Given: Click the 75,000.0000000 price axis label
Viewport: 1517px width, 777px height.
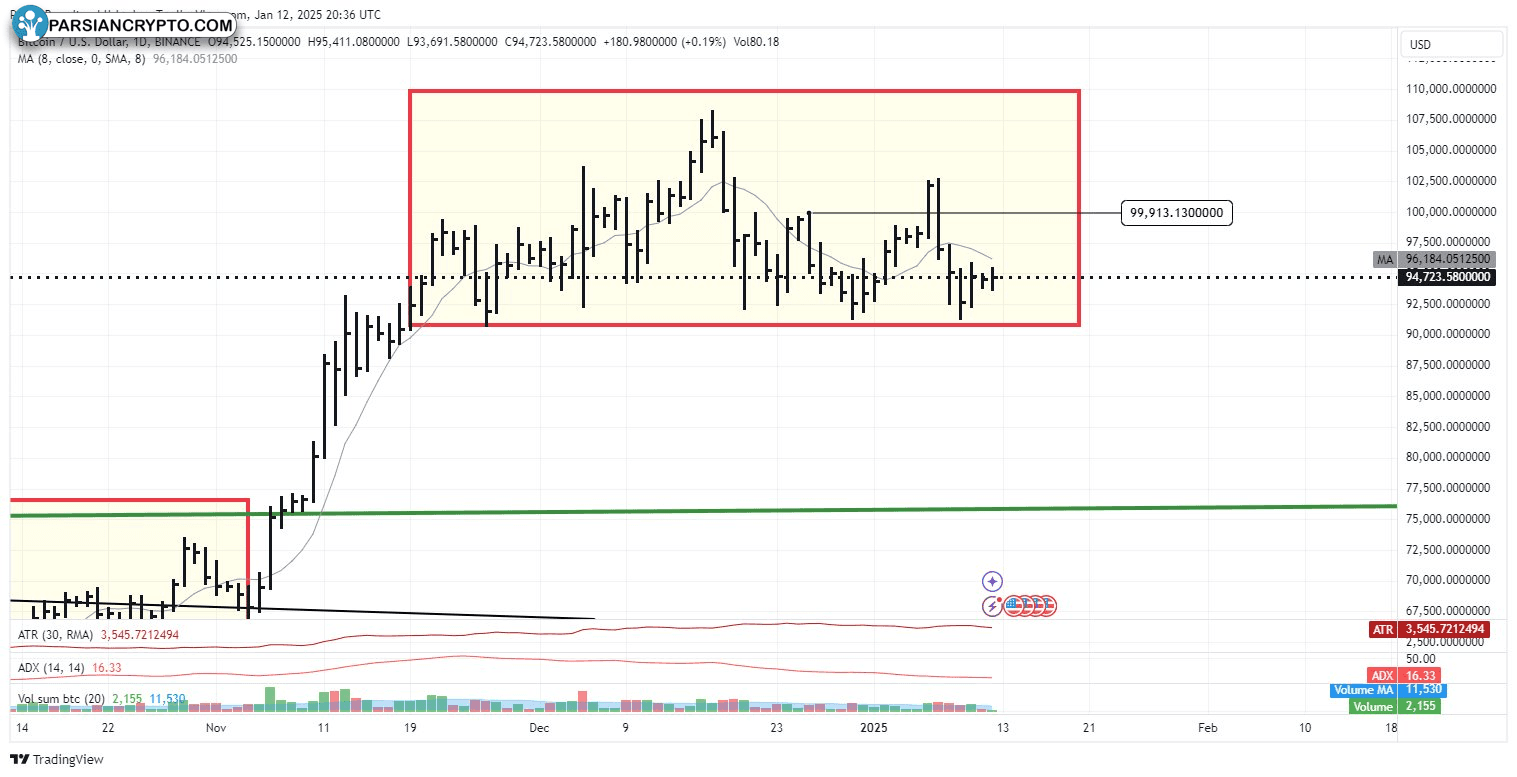Looking at the screenshot, I should [1450, 519].
